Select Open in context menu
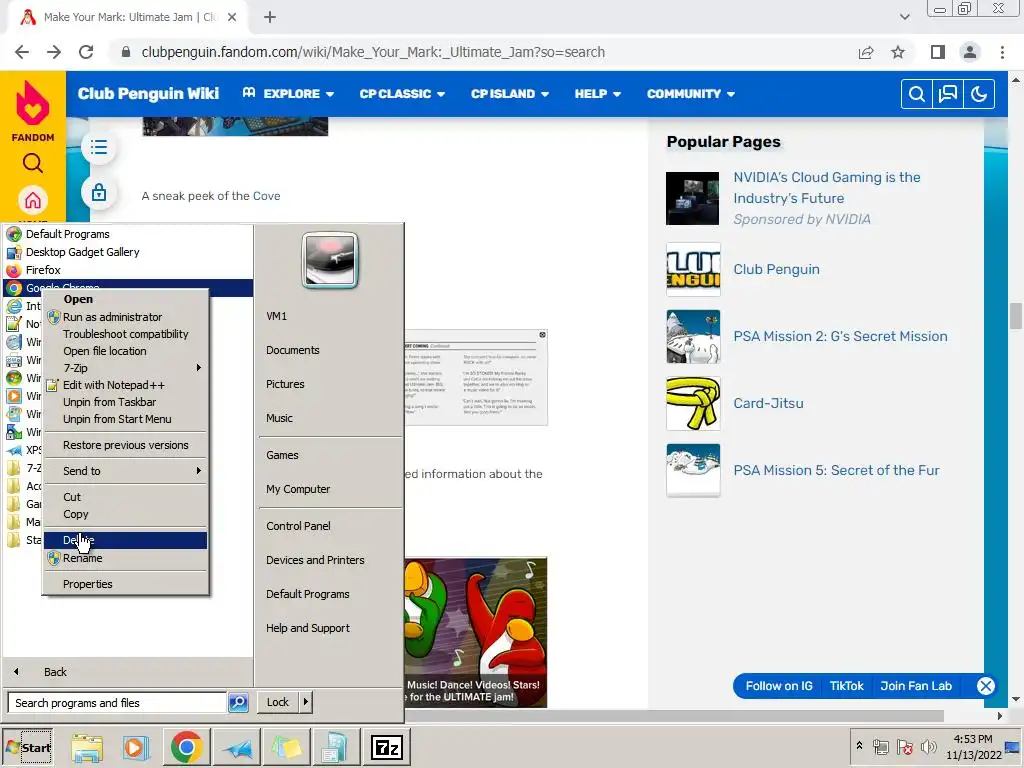Image resolution: width=1024 pixels, height=768 pixels. [125, 299]
